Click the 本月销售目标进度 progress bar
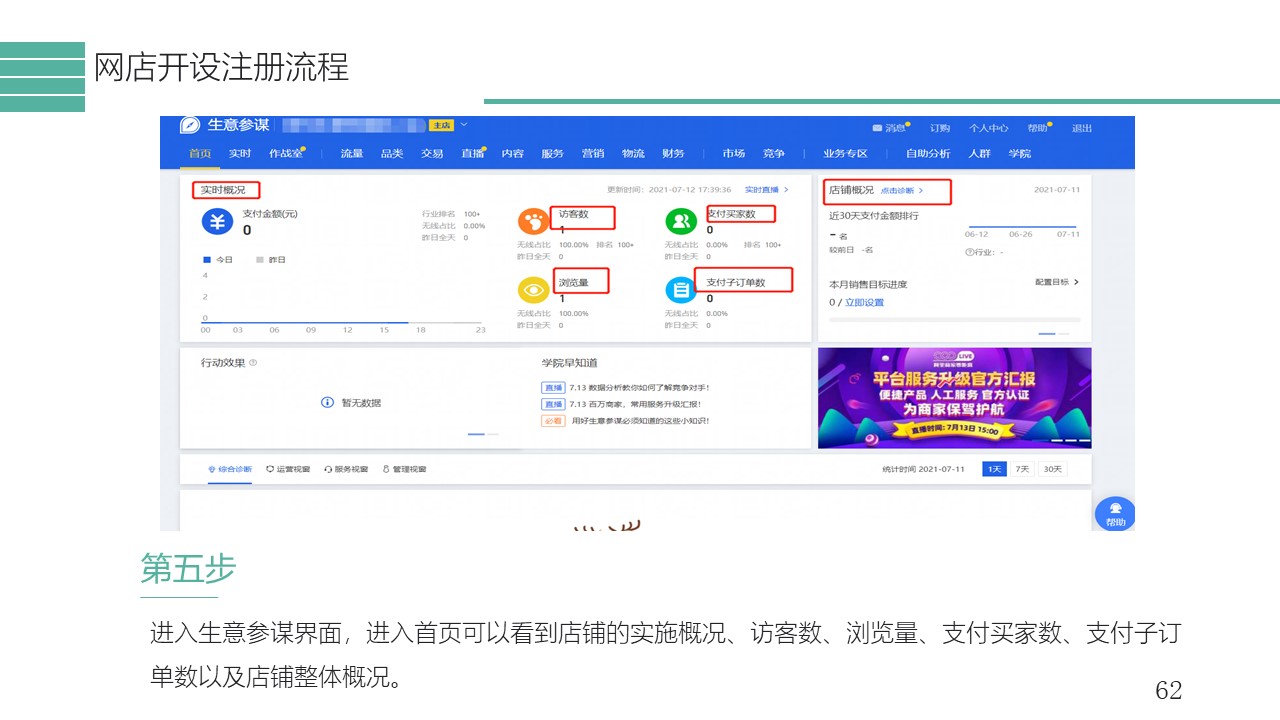1280x720 pixels. 954,320
